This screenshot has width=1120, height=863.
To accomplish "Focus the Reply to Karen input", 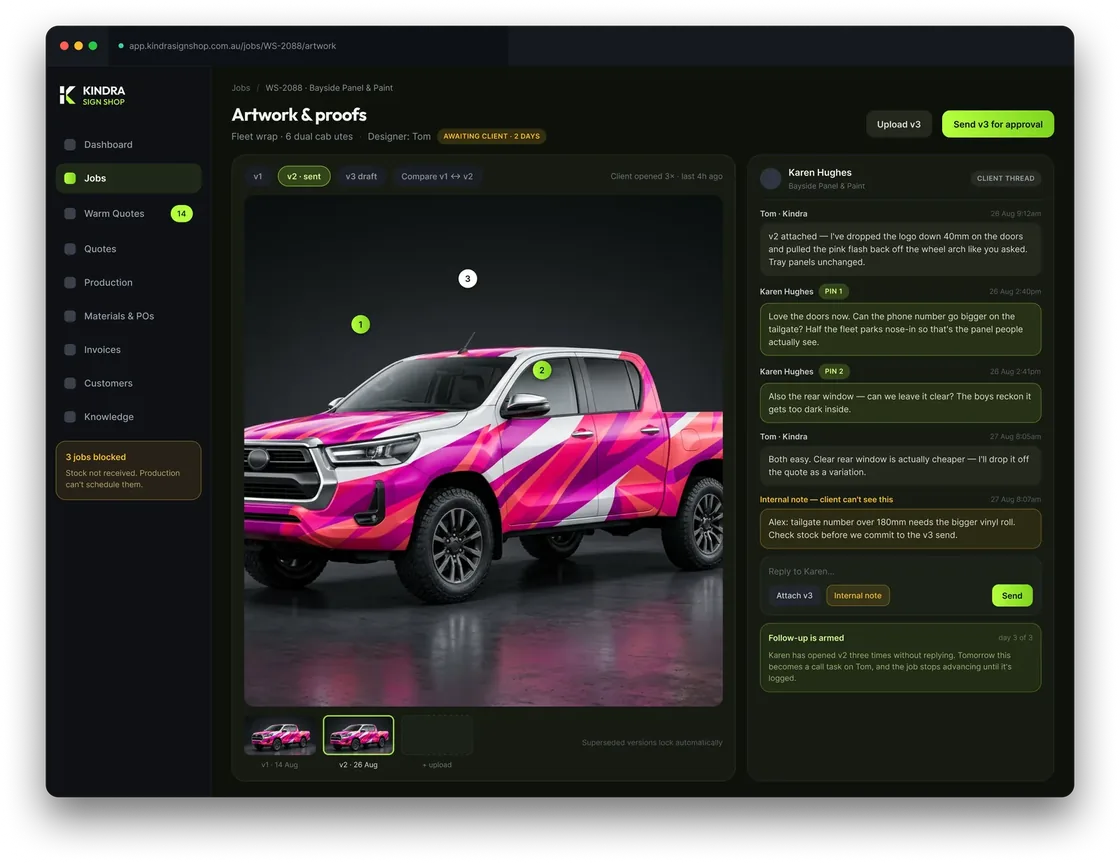I will (900, 572).
